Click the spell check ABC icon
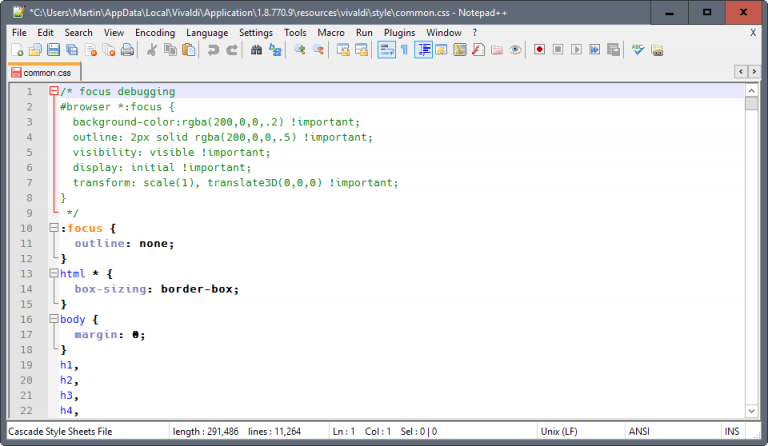Viewport: 768px width, 446px height. [x=638, y=49]
